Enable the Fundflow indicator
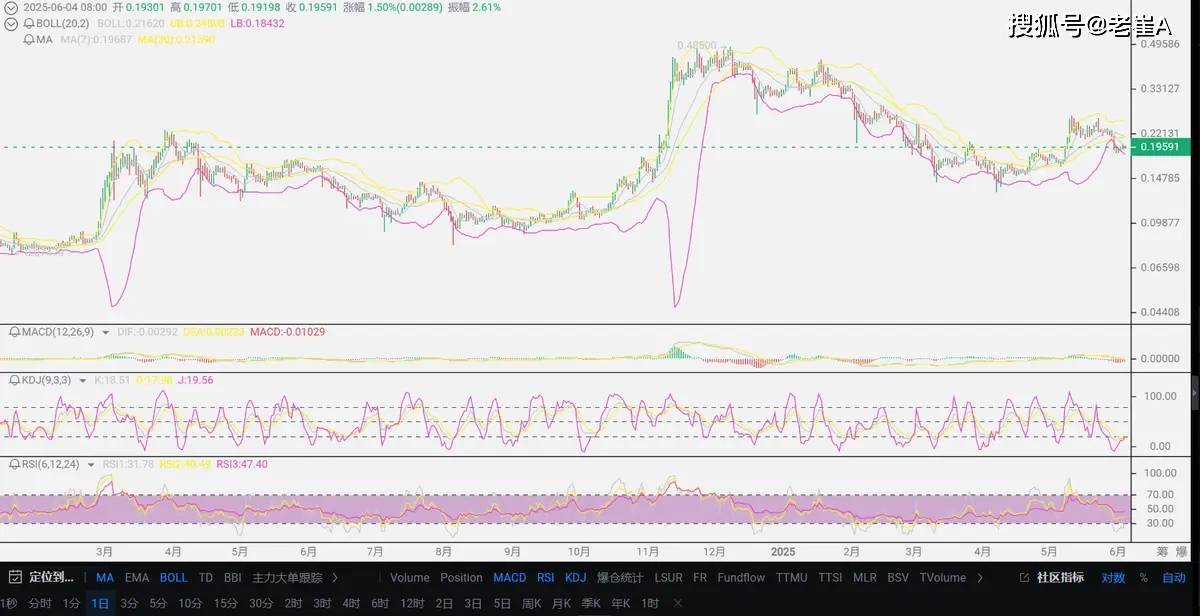Viewport: 1200px width, 616px height. pyautogui.click(x=741, y=577)
